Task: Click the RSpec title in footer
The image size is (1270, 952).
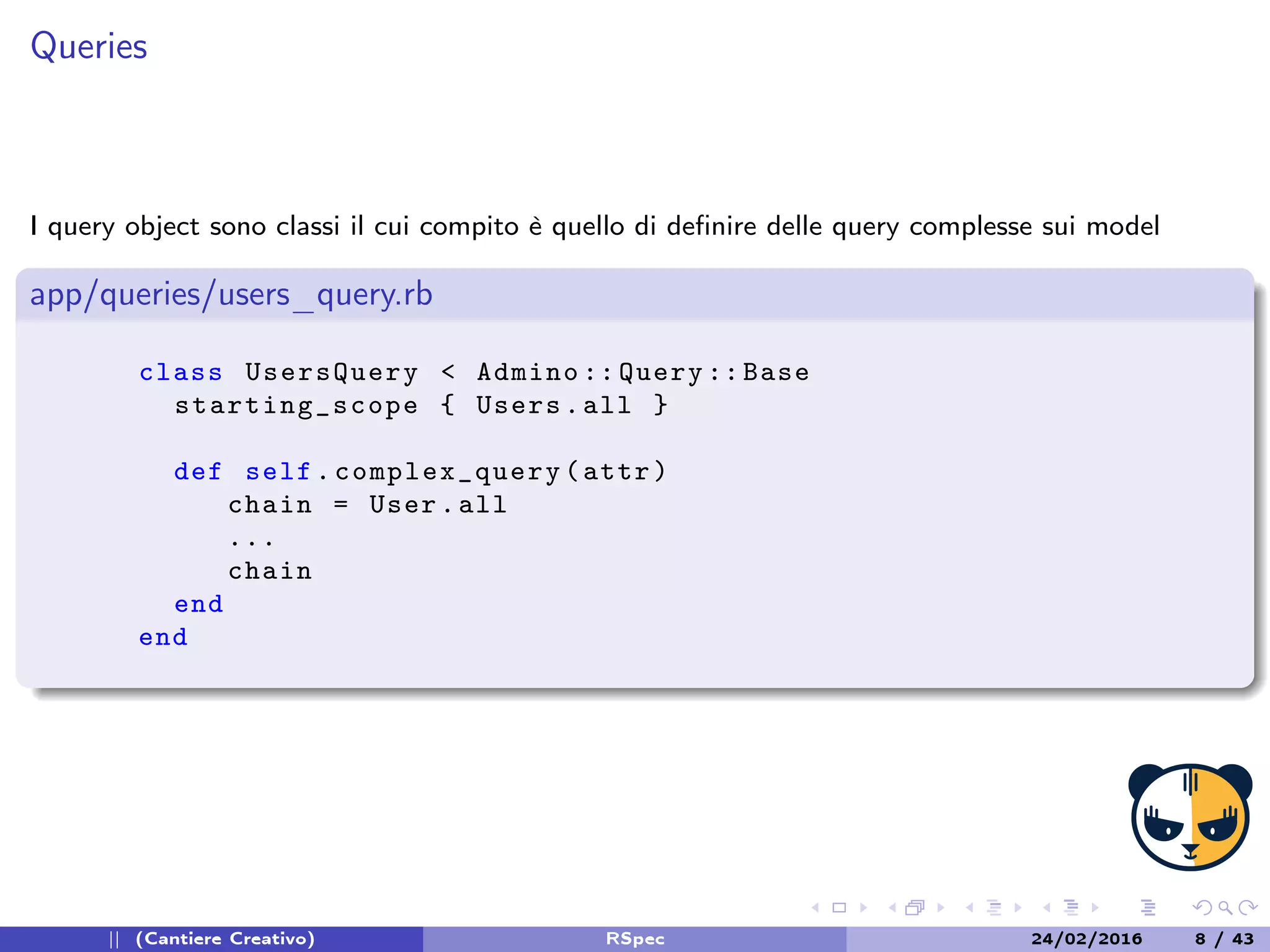Action: point(635,939)
